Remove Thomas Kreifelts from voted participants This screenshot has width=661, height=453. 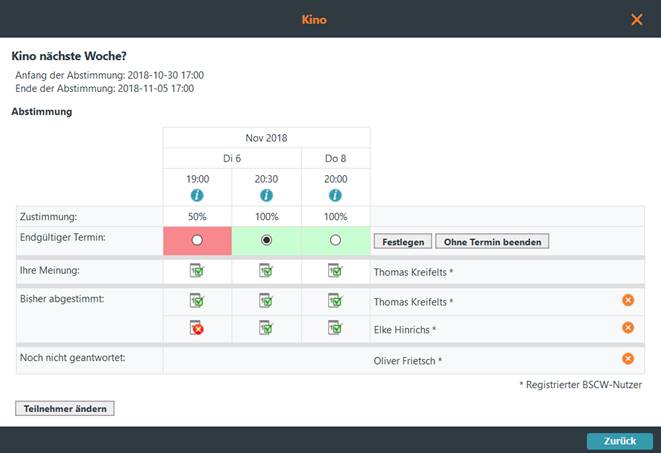tap(628, 300)
